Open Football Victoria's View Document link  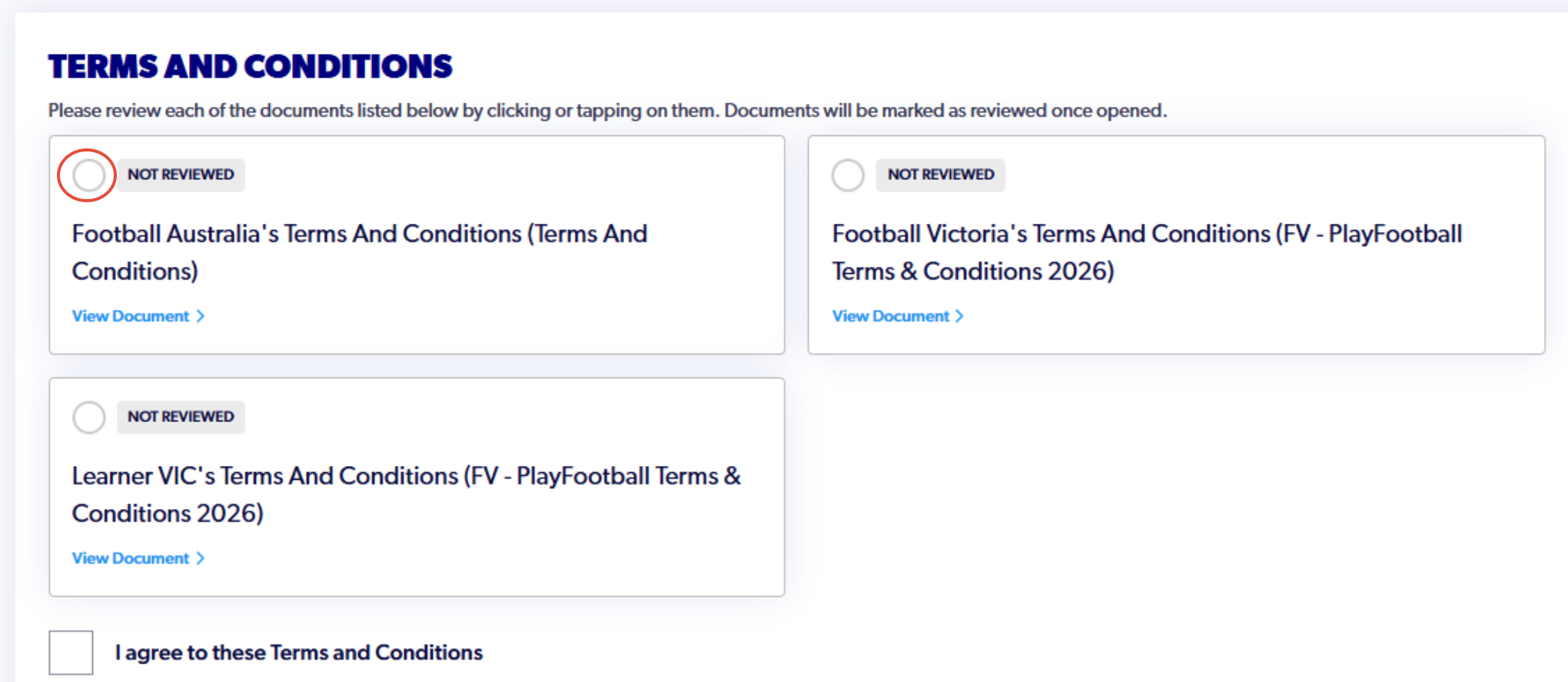(x=898, y=316)
